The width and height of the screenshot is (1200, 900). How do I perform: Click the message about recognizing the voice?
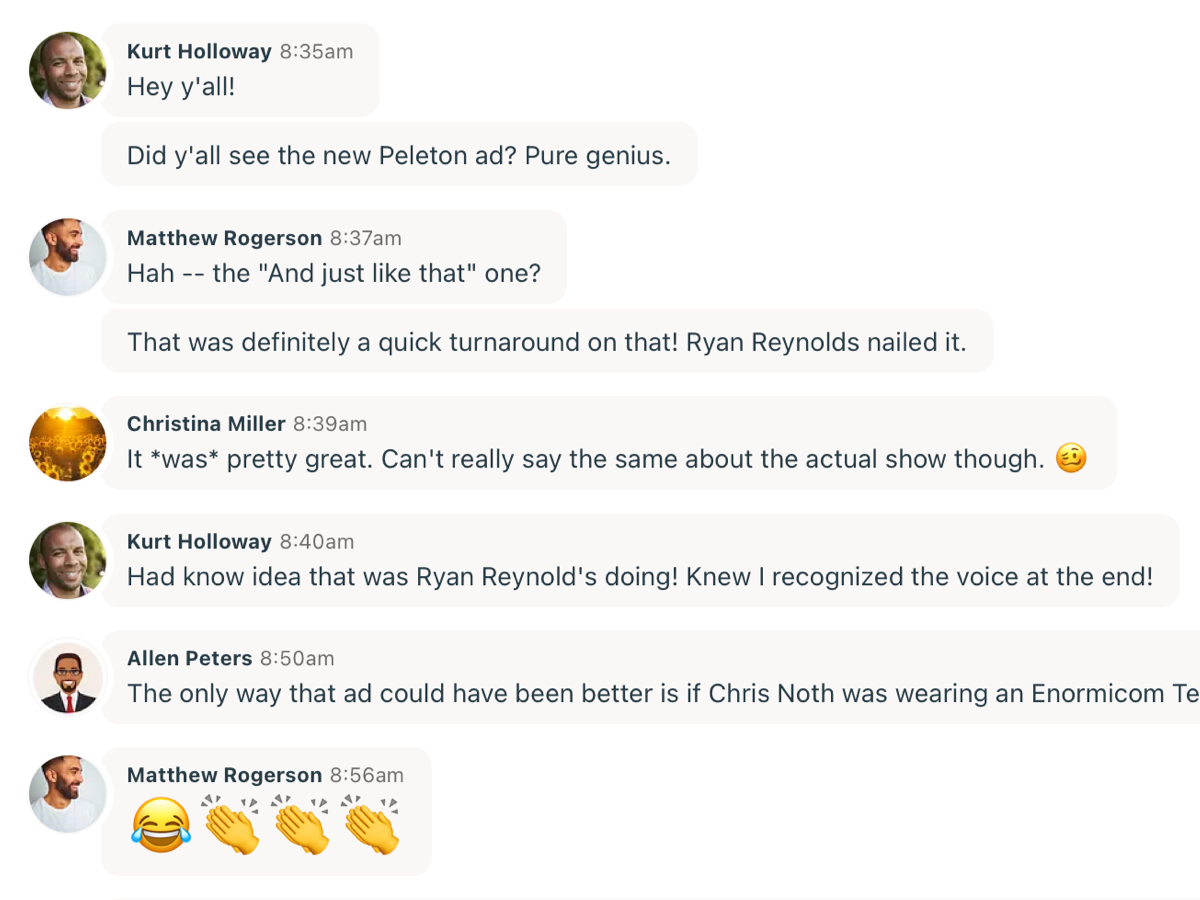640,577
